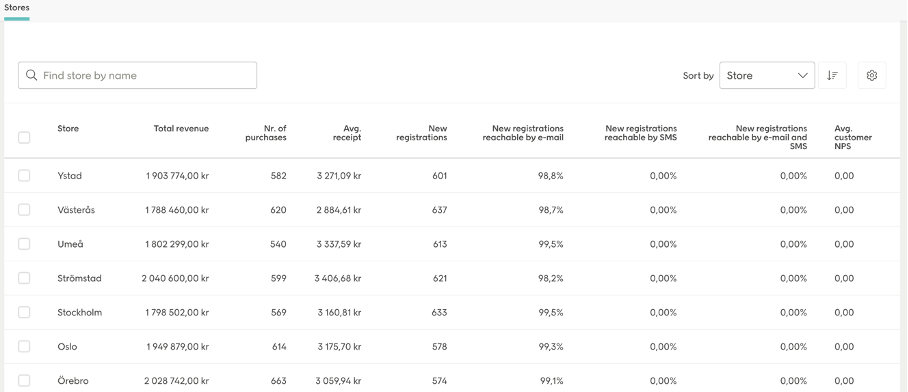The width and height of the screenshot is (908, 392).
Task: Click avg receipt 3 337,59 kr
Action: (339, 244)
